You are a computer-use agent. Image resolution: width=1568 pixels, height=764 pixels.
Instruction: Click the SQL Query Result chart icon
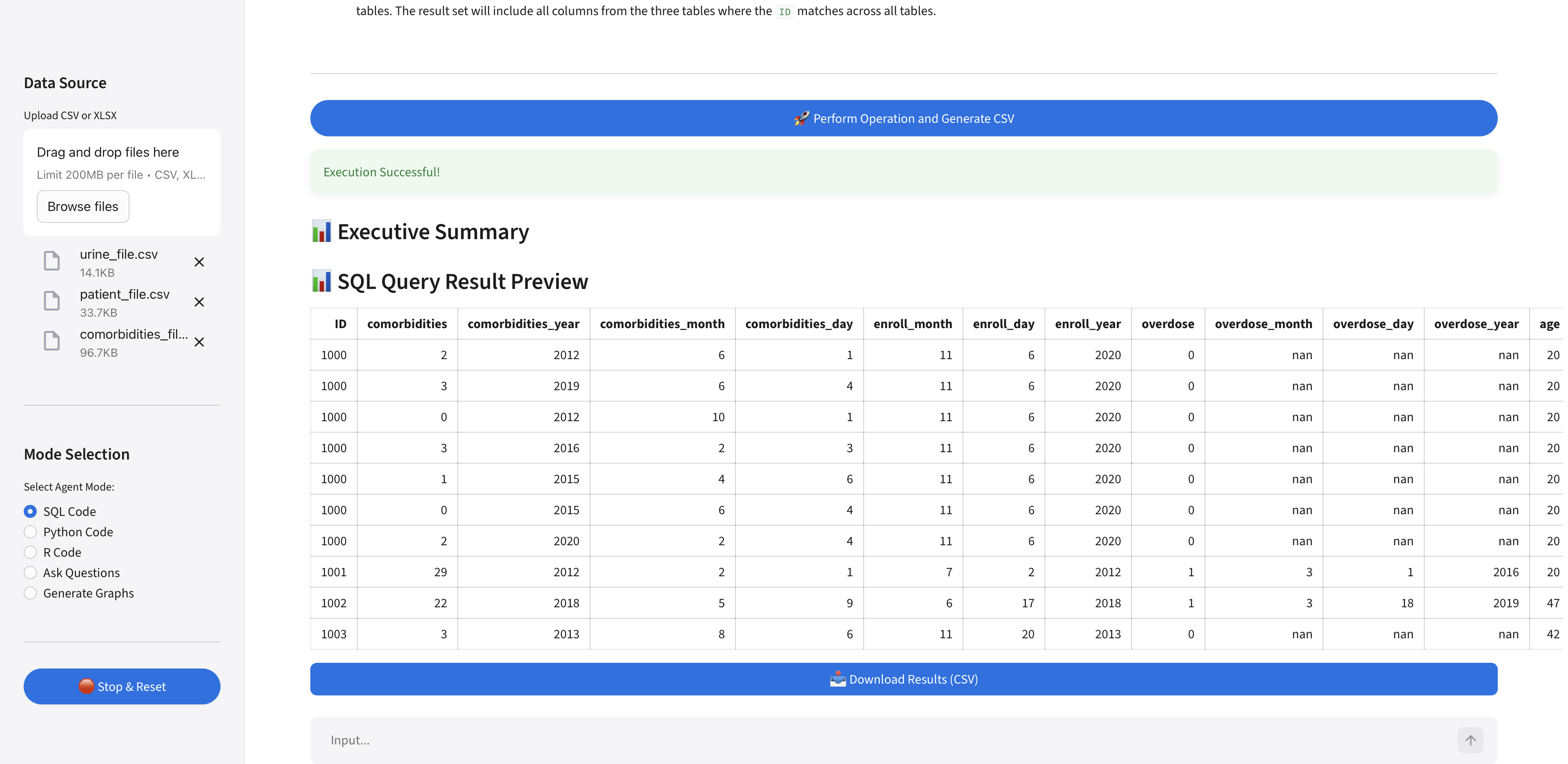(321, 282)
